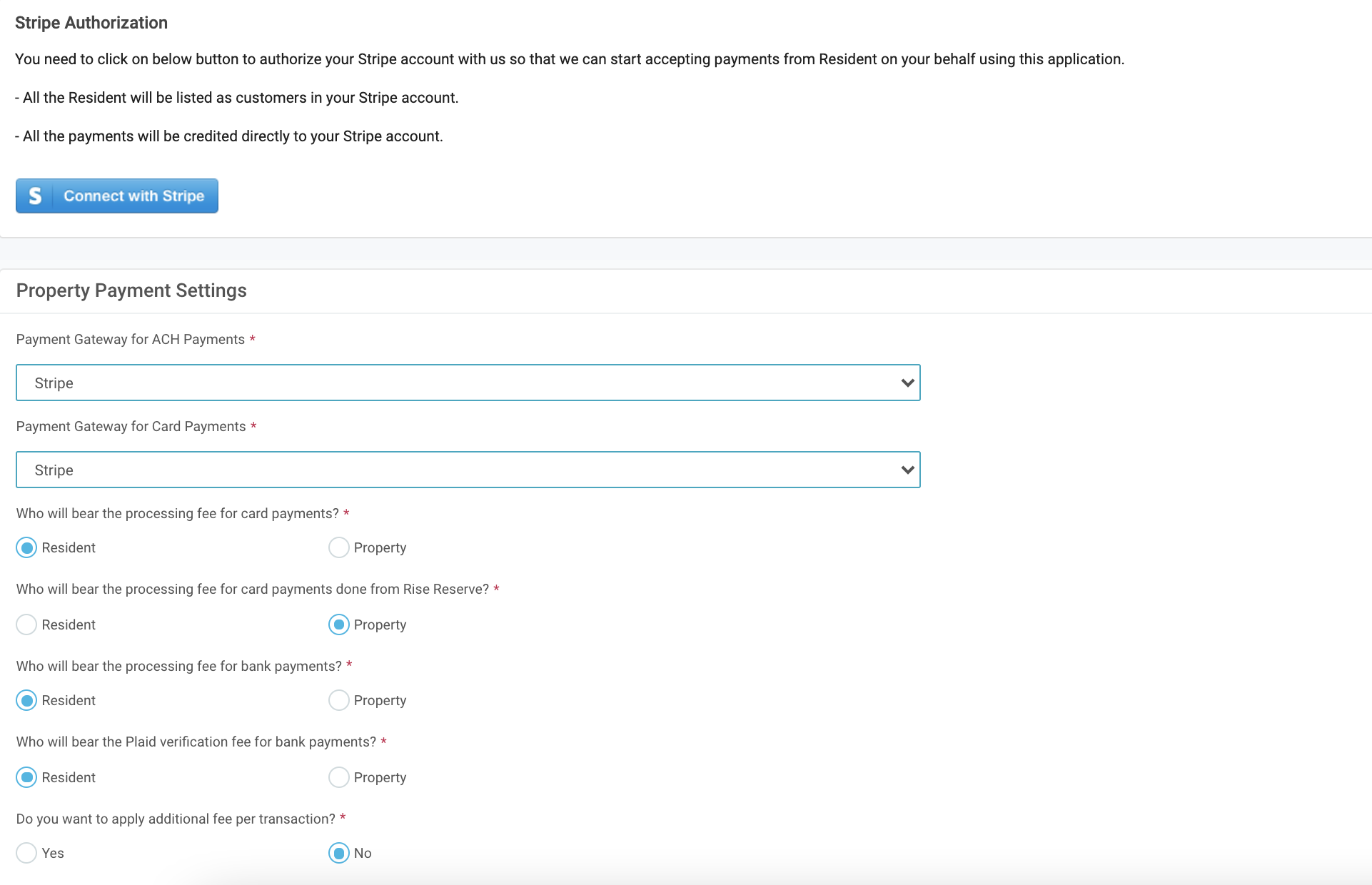Viewport: 1372px width, 885px height.
Task: Click Payment Gateway for Card Payments label
Action: click(x=131, y=427)
